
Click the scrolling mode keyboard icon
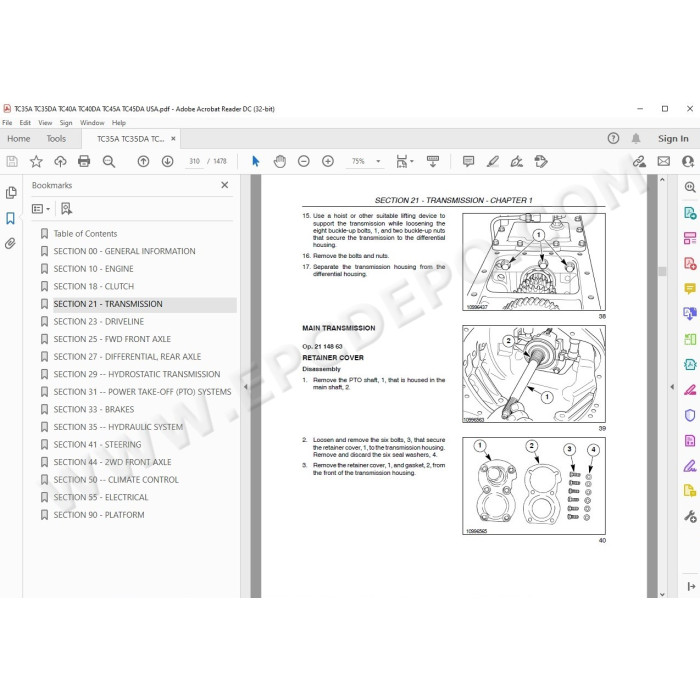coord(433,161)
